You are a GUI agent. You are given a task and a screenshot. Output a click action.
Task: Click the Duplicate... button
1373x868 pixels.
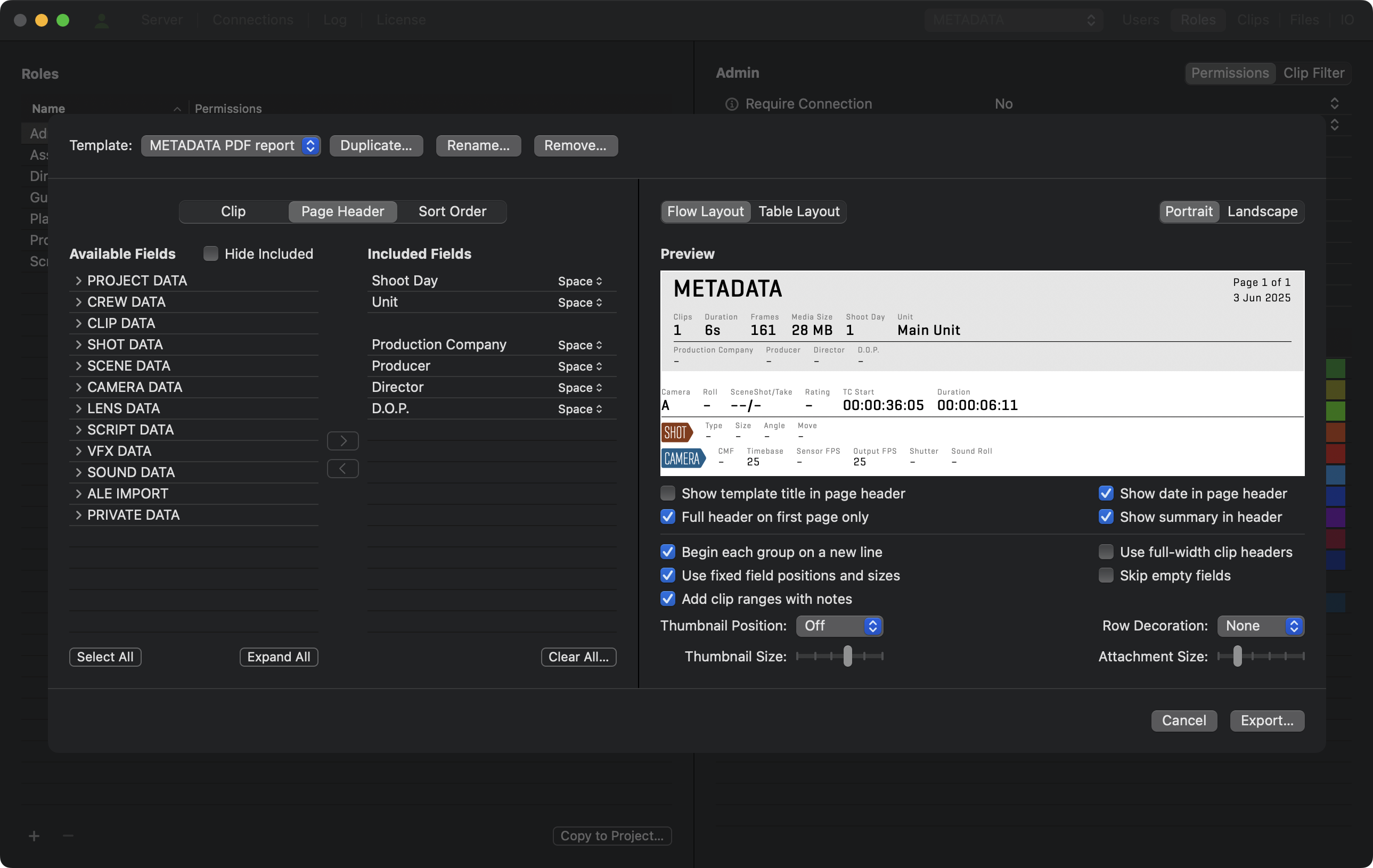(376, 145)
